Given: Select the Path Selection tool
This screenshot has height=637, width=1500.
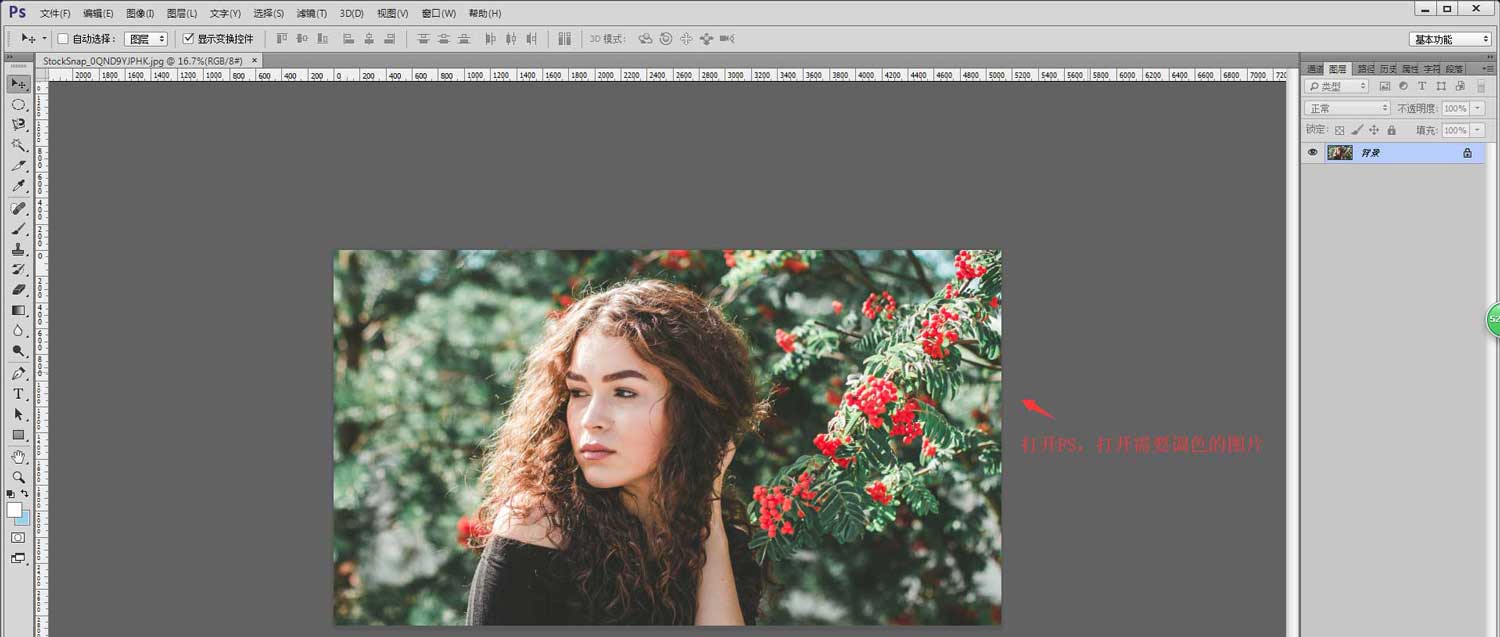Looking at the screenshot, I should click(18, 414).
